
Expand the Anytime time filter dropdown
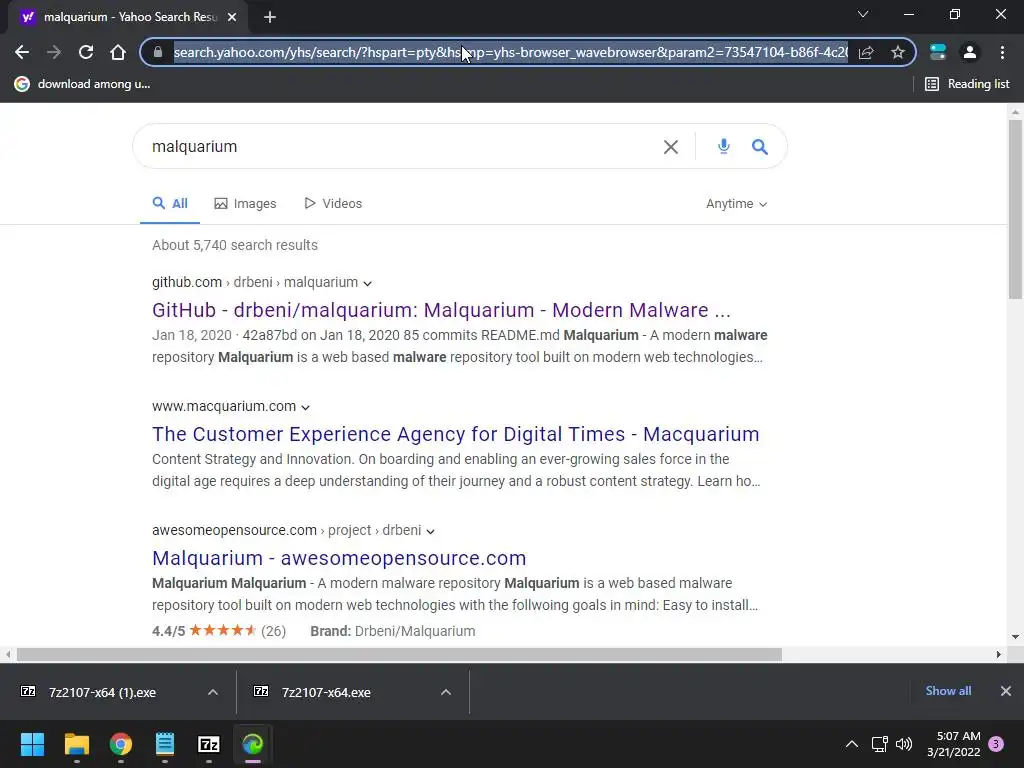[736, 204]
